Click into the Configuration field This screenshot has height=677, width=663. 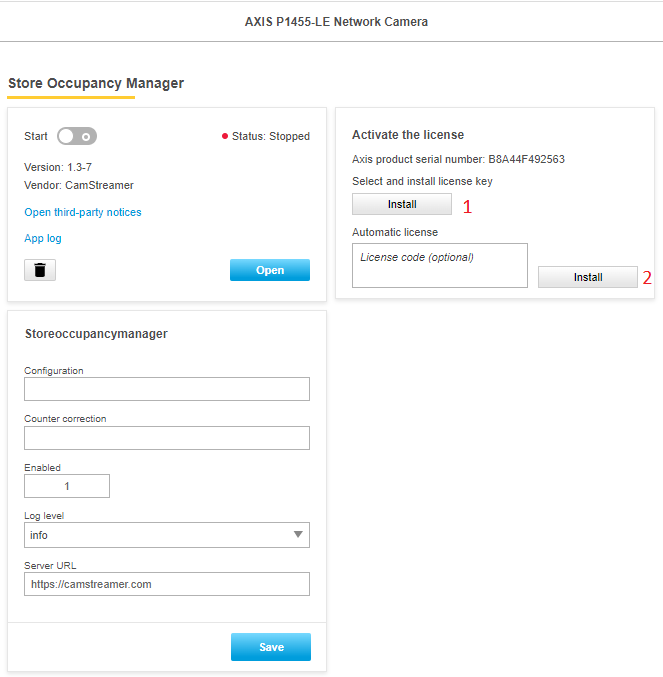[x=167, y=389]
